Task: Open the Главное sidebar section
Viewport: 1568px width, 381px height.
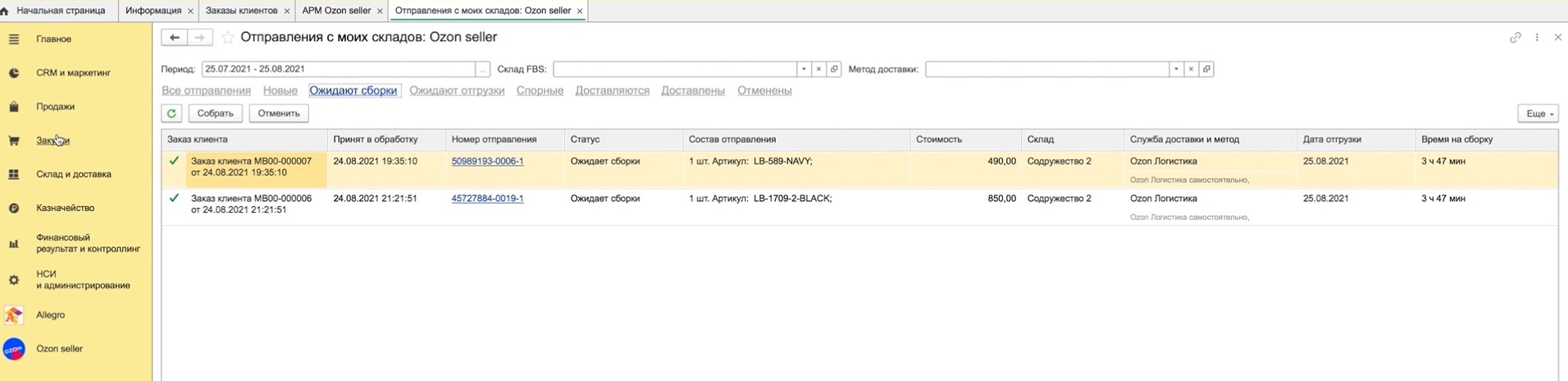Action: coord(53,39)
